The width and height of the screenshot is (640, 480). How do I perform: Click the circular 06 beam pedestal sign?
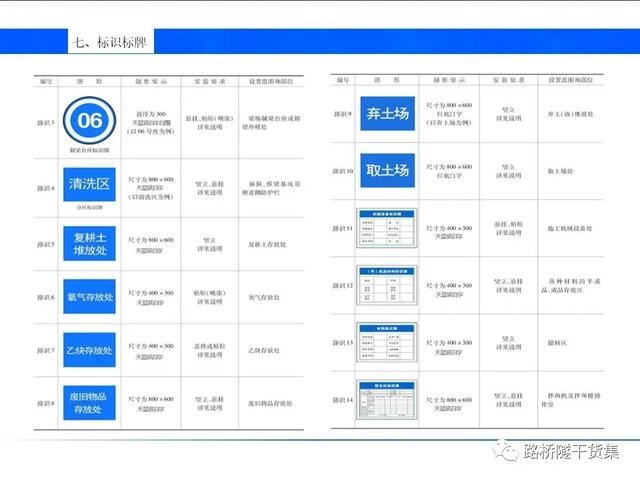[90, 121]
